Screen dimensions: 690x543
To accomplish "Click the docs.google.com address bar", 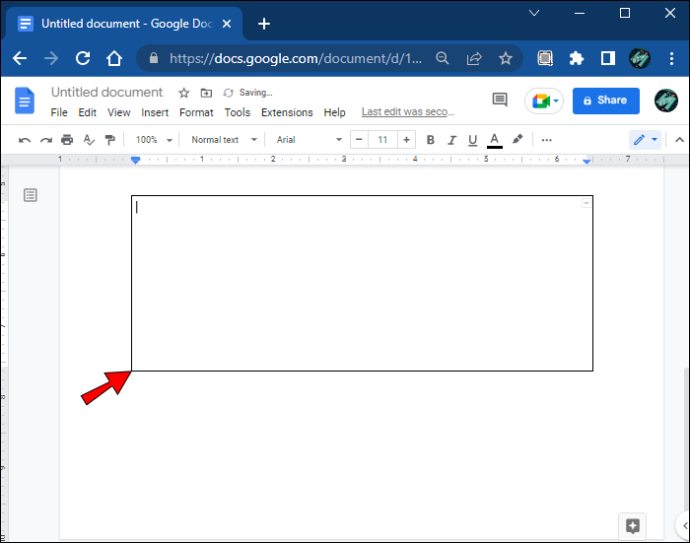I will tap(296, 59).
